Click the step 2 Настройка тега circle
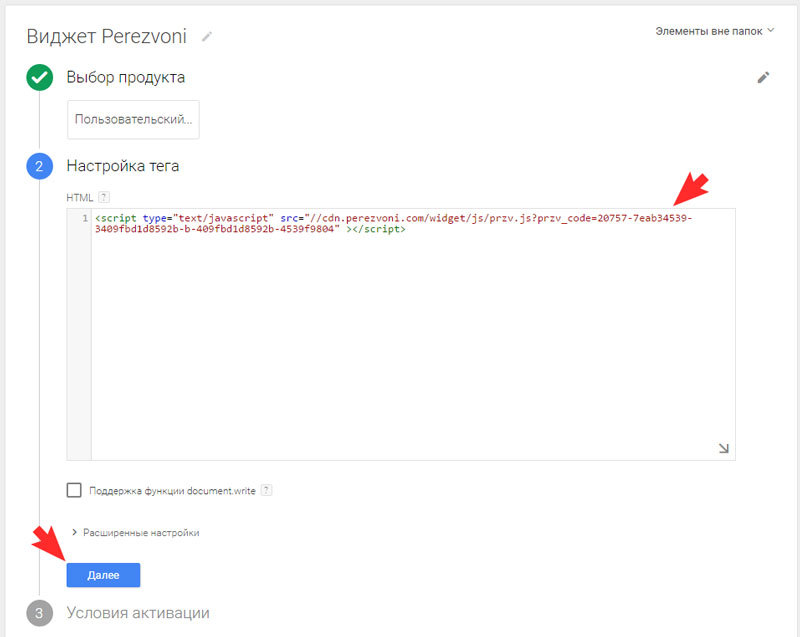 [x=39, y=166]
